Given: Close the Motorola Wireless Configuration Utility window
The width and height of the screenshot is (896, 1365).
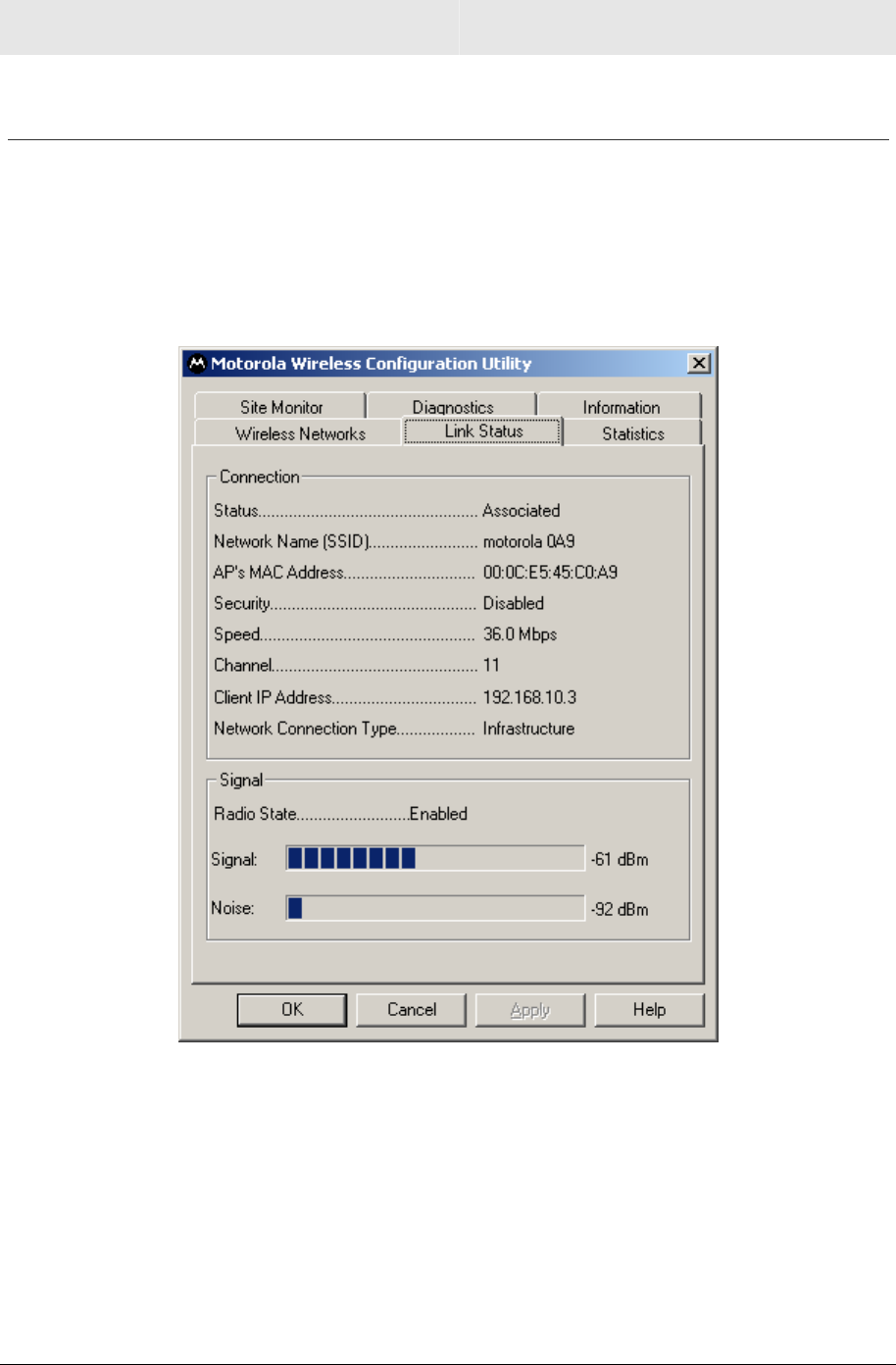Looking at the screenshot, I should pyautogui.click(x=698, y=363).
